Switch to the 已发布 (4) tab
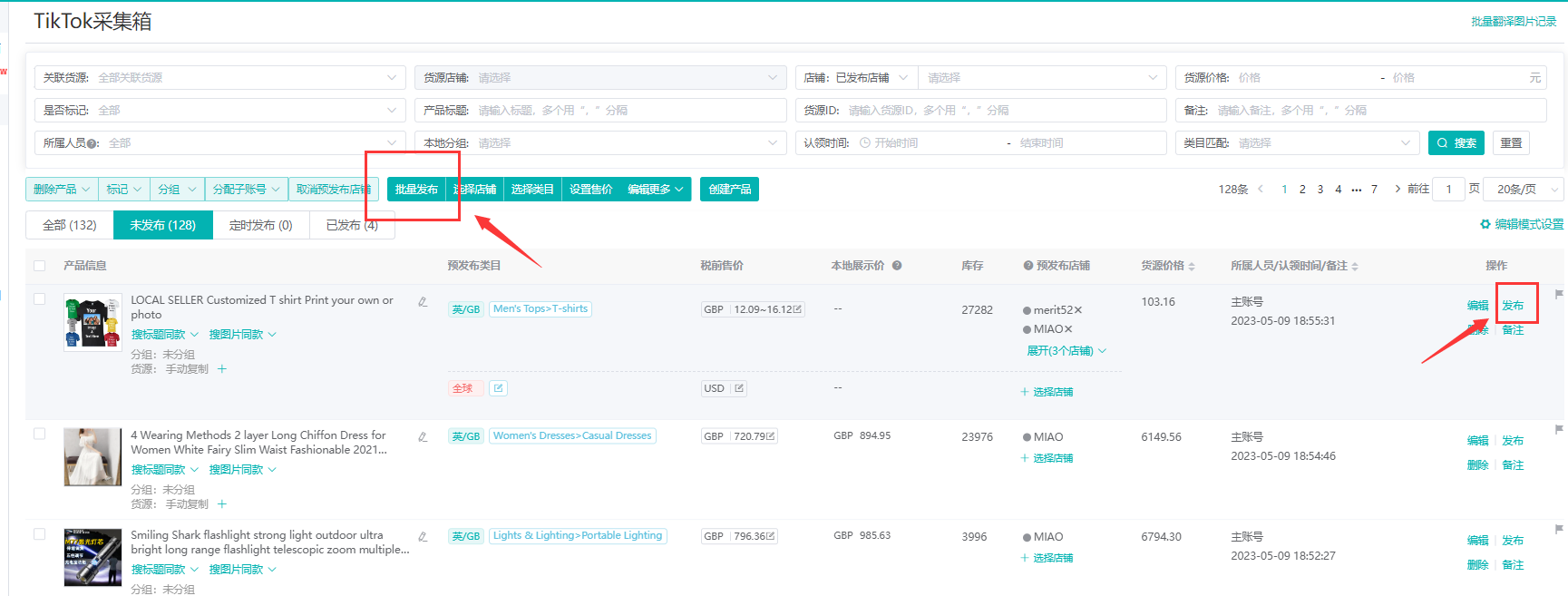This screenshot has height=596, width=1568. (x=352, y=225)
